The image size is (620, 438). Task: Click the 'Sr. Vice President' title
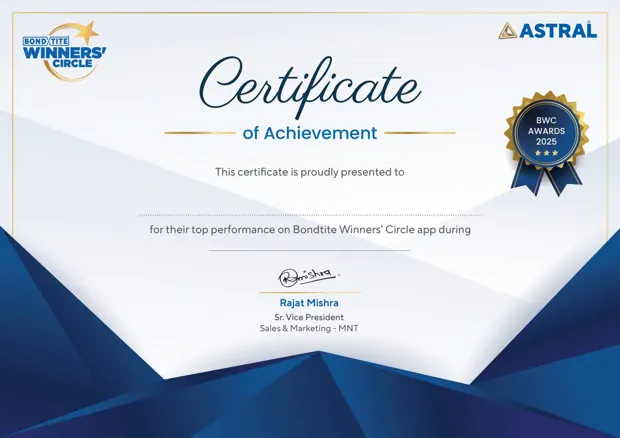pos(309,317)
